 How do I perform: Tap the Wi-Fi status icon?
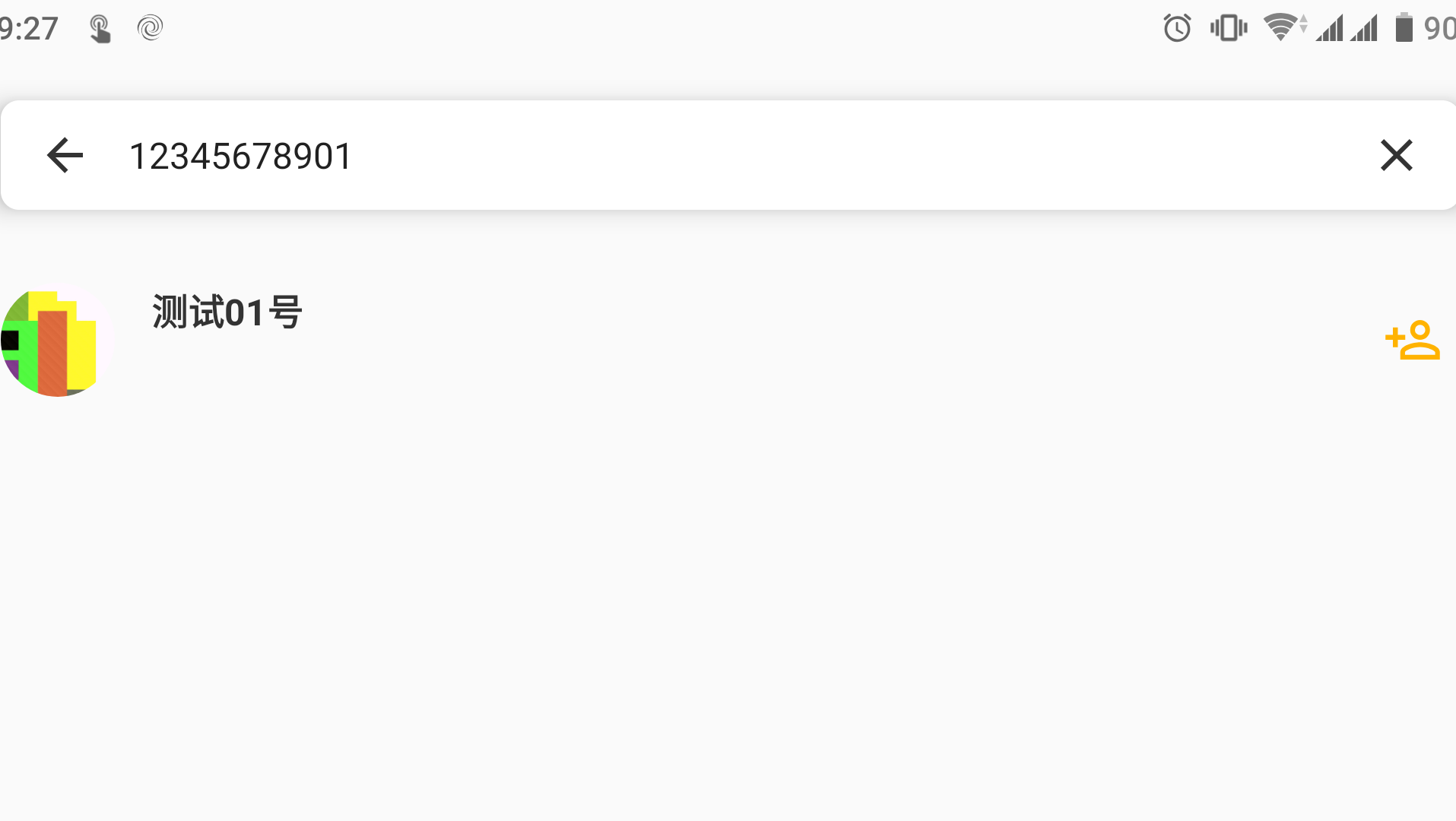[x=1280, y=28]
